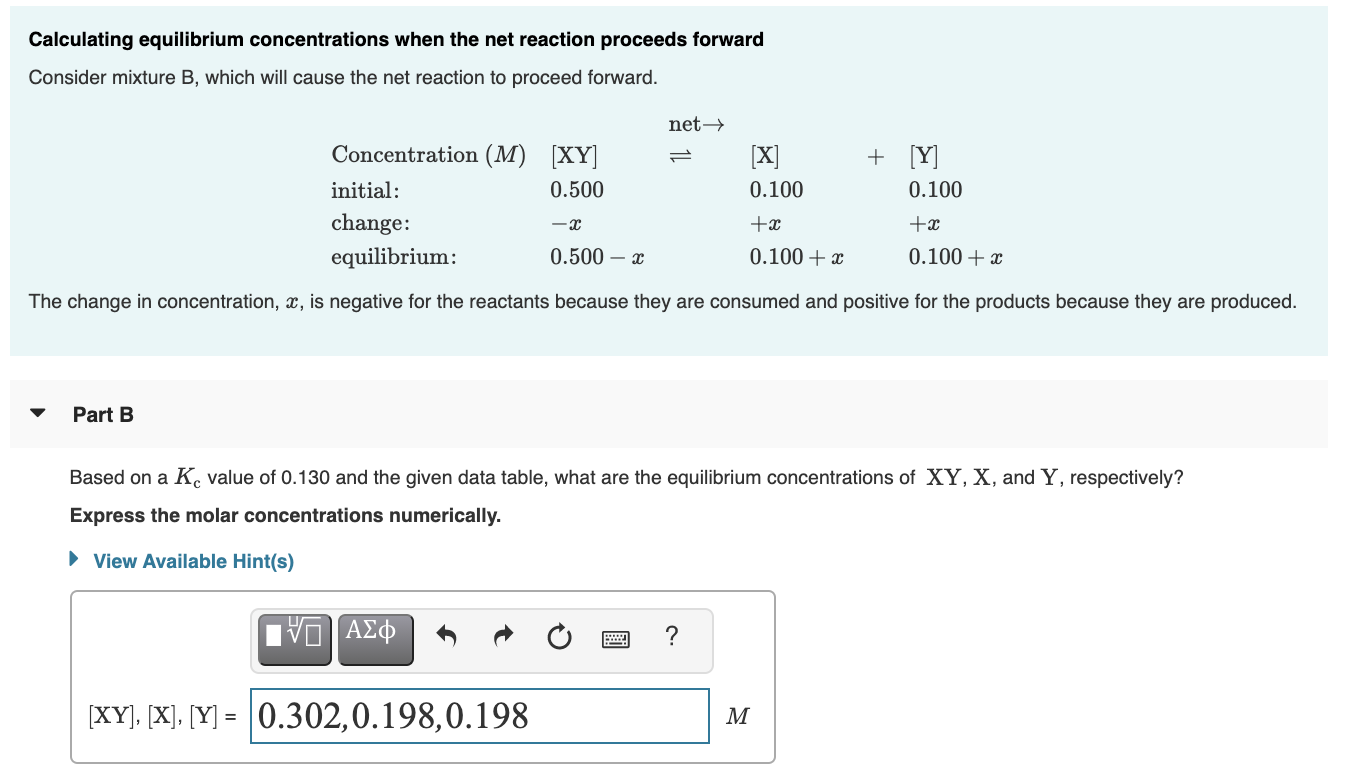Undo the last answer edit

446,637
